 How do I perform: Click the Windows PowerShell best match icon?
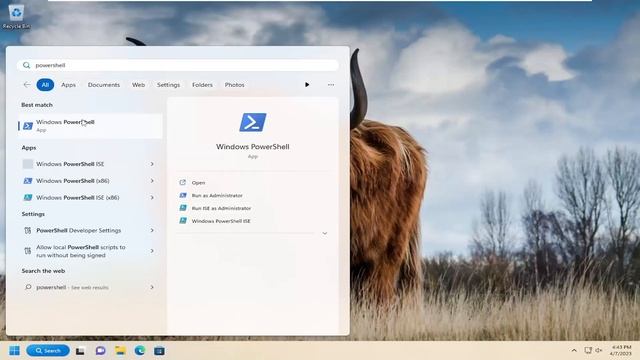[x=28, y=126]
